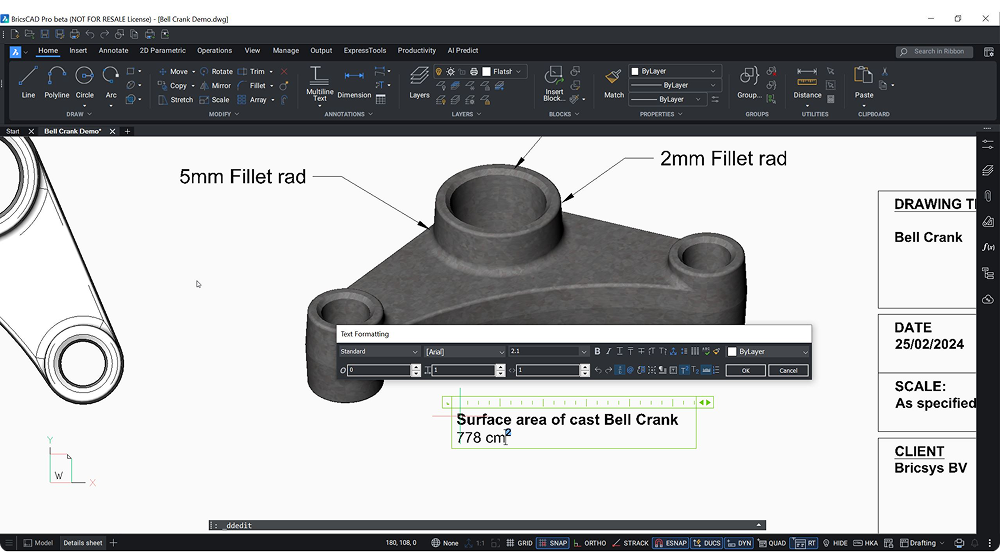Choose the Dimension annotation tool
This screenshot has width=1000, height=552.
[x=354, y=83]
